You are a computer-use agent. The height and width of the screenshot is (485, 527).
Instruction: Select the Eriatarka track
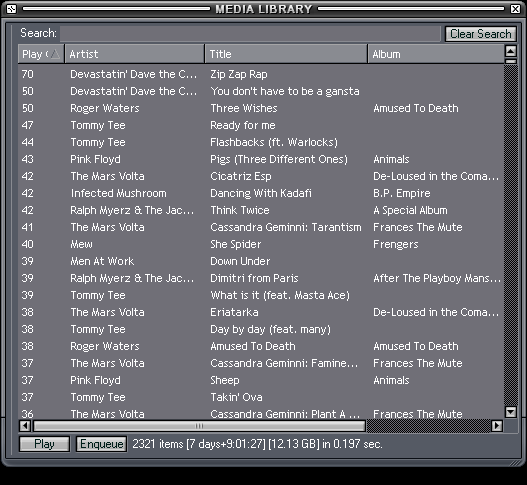click(234, 312)
